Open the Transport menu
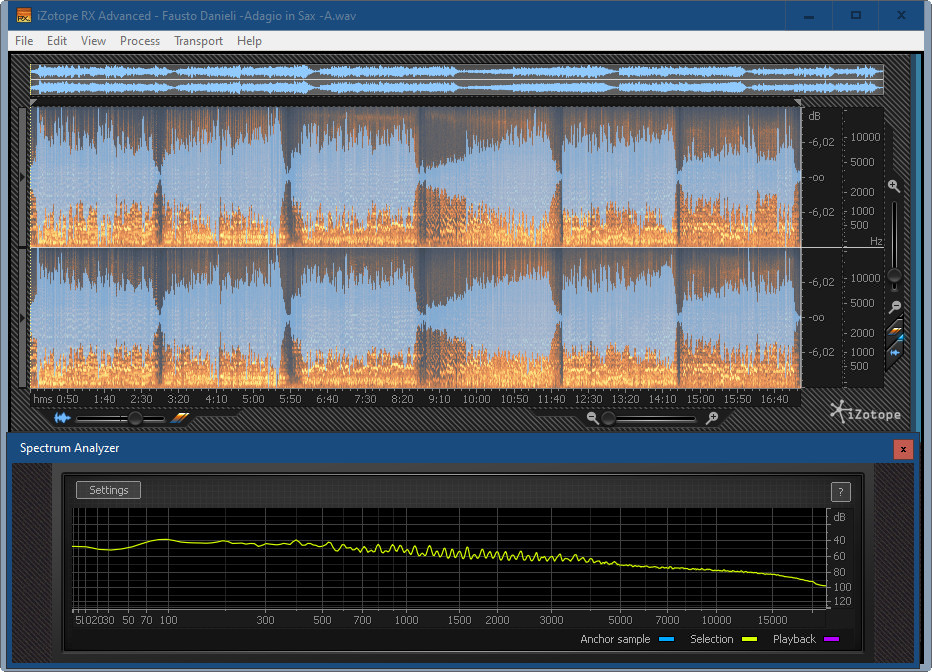Screen dimensions: 932x672 point(198,41)
